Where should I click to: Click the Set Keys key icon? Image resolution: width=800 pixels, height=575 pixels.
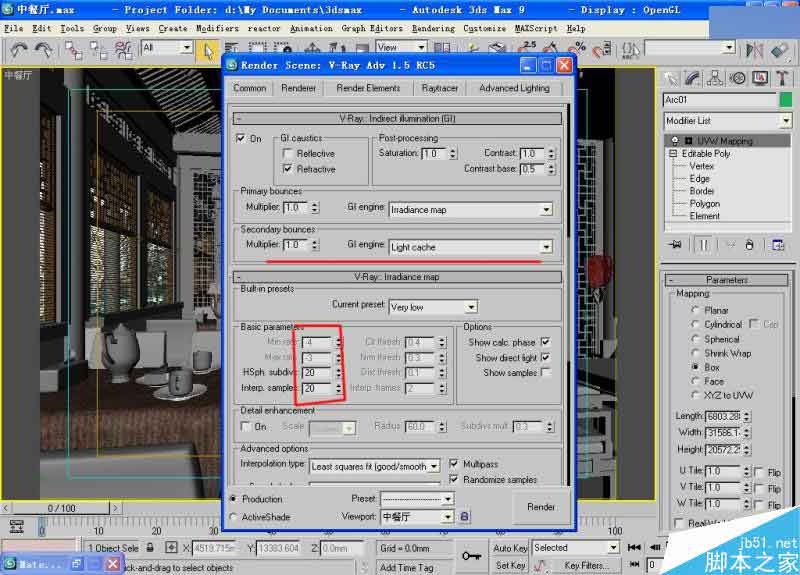[x=472, y=555]
